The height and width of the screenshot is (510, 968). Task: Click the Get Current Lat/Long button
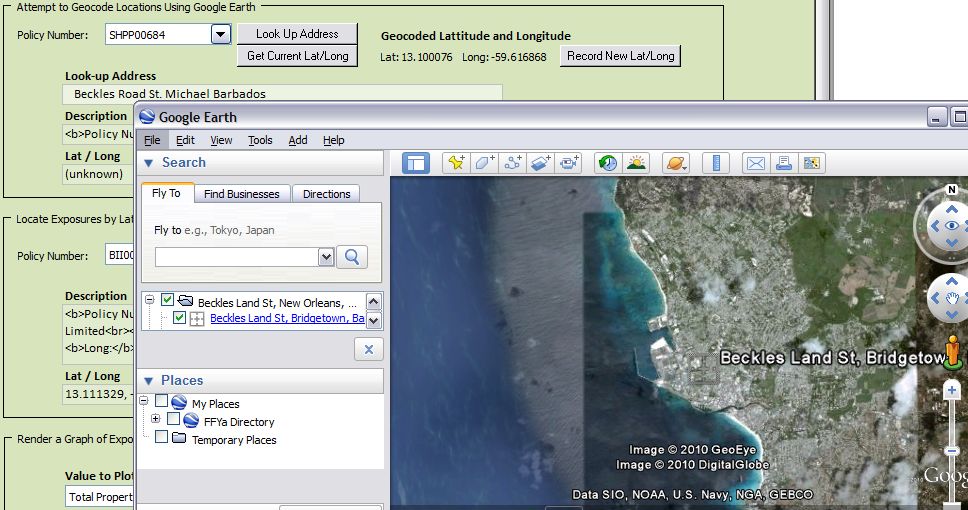pos(298,56)
